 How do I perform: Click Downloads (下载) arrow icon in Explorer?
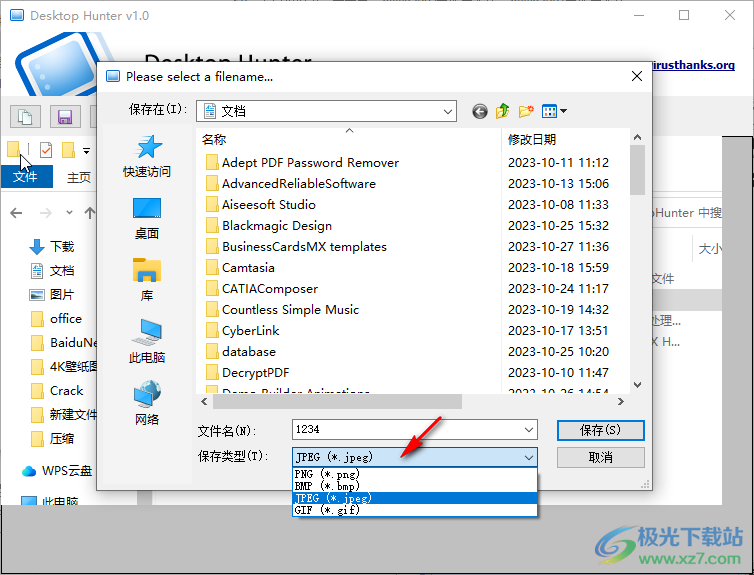point(37,247)
